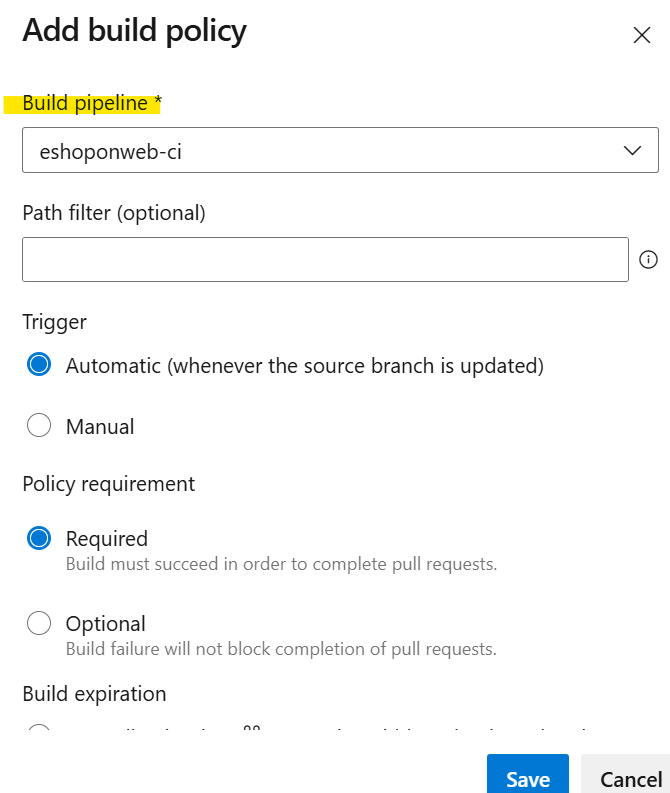
Task: Click the Add build policy title
Action: pyautogui.click(x=135, y=31)
